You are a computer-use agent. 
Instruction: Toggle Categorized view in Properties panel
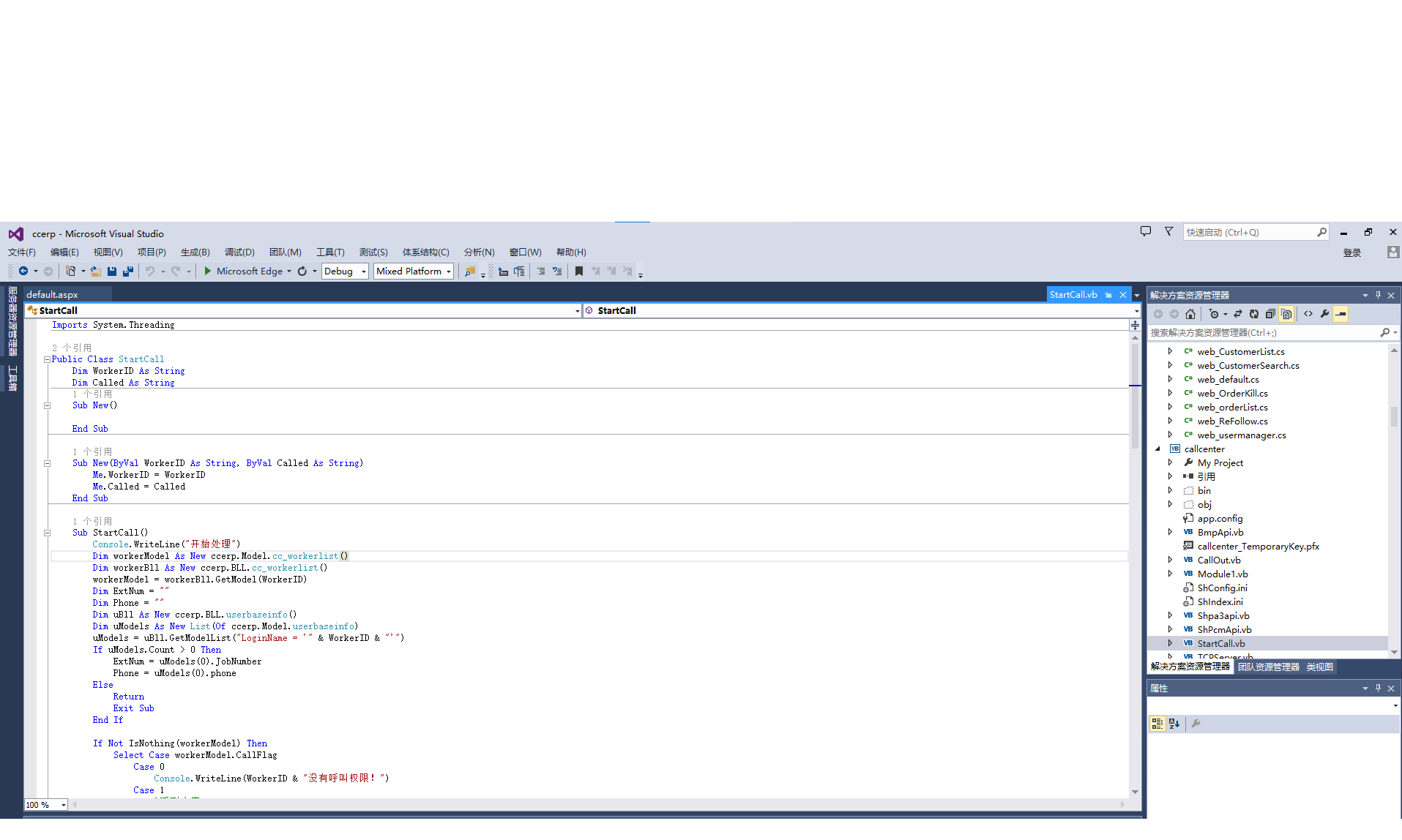click(x=1157, y=724)
